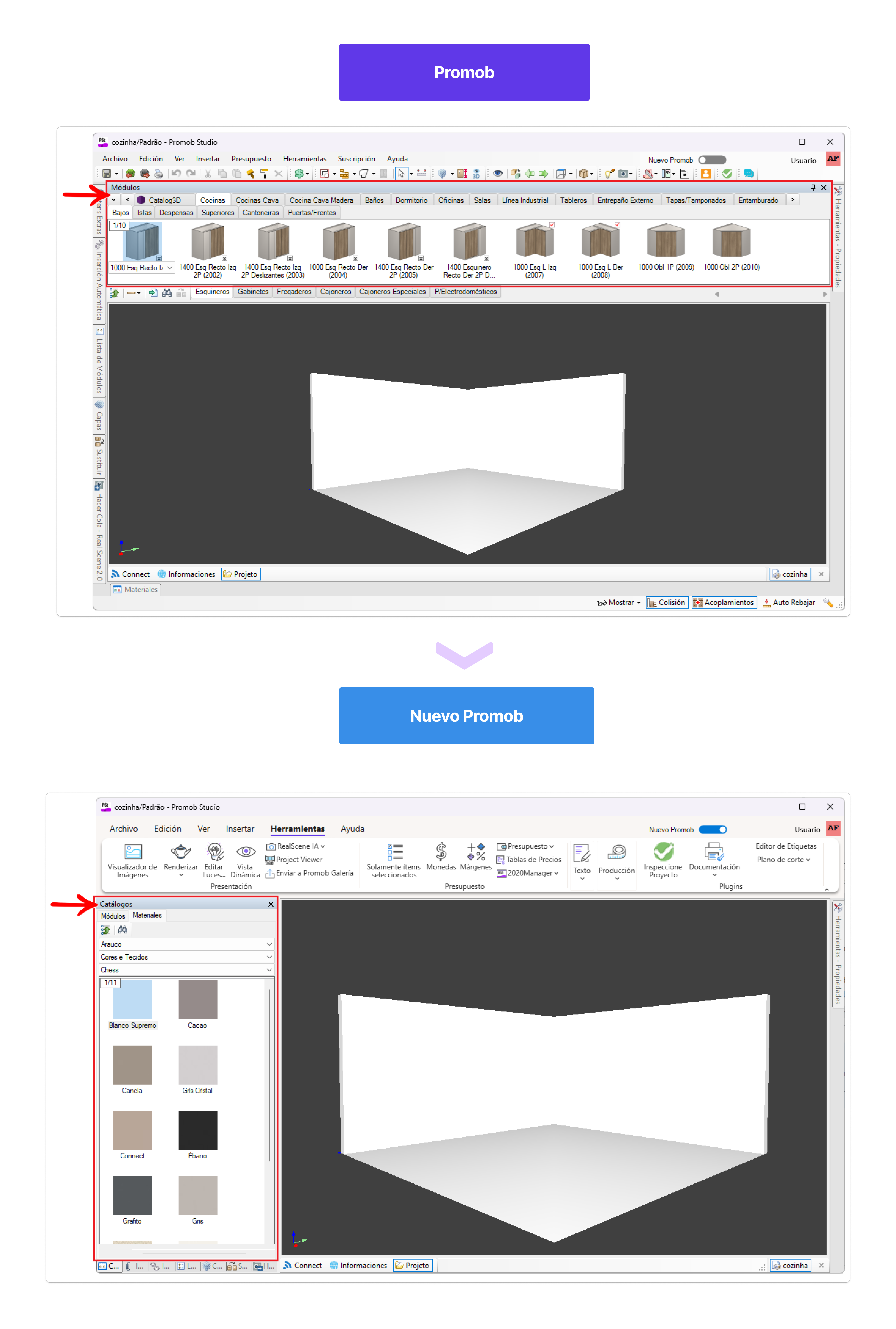Viewport: 896px width, 1329px height.
Task: Open the Suscripción menu in upper window
Action: pyautogui.click(x=357, y=159)
